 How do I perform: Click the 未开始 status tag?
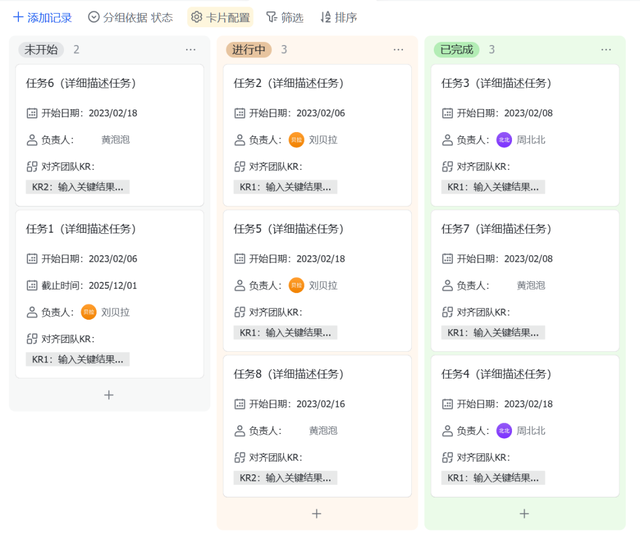tap(41, 49)
